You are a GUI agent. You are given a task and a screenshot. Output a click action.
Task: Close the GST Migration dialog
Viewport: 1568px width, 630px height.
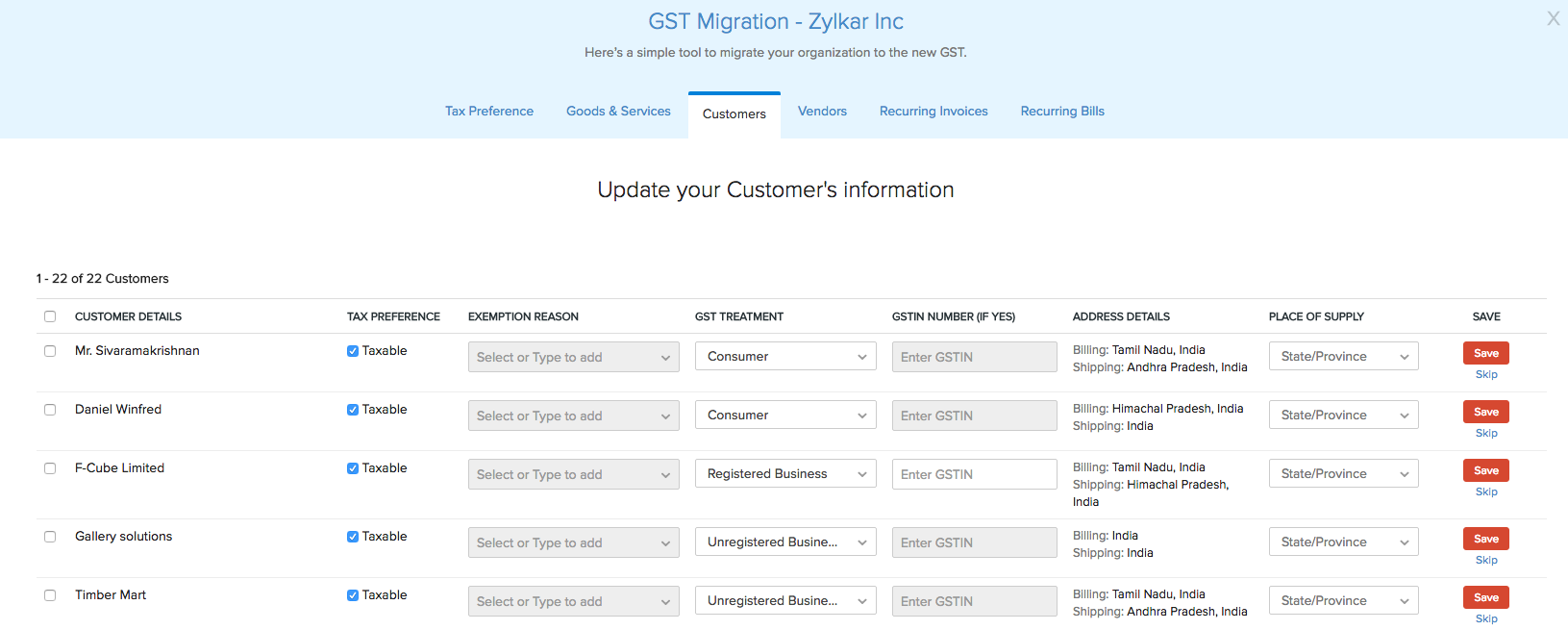tap(1553, 19)
